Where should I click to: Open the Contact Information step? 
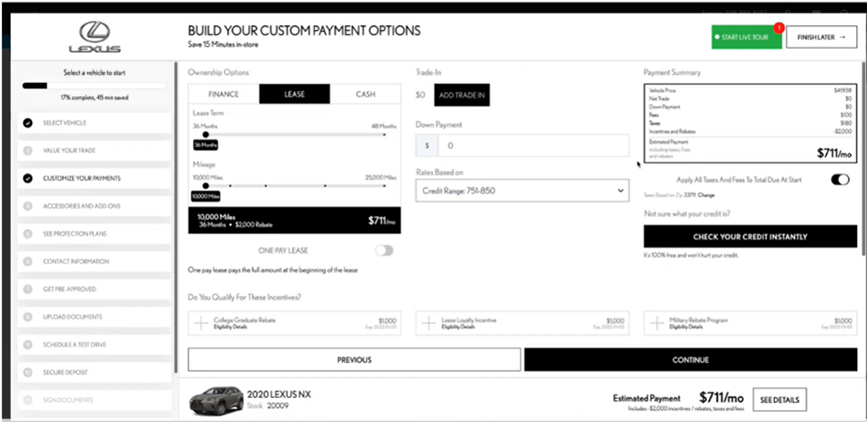click(95, 262)
